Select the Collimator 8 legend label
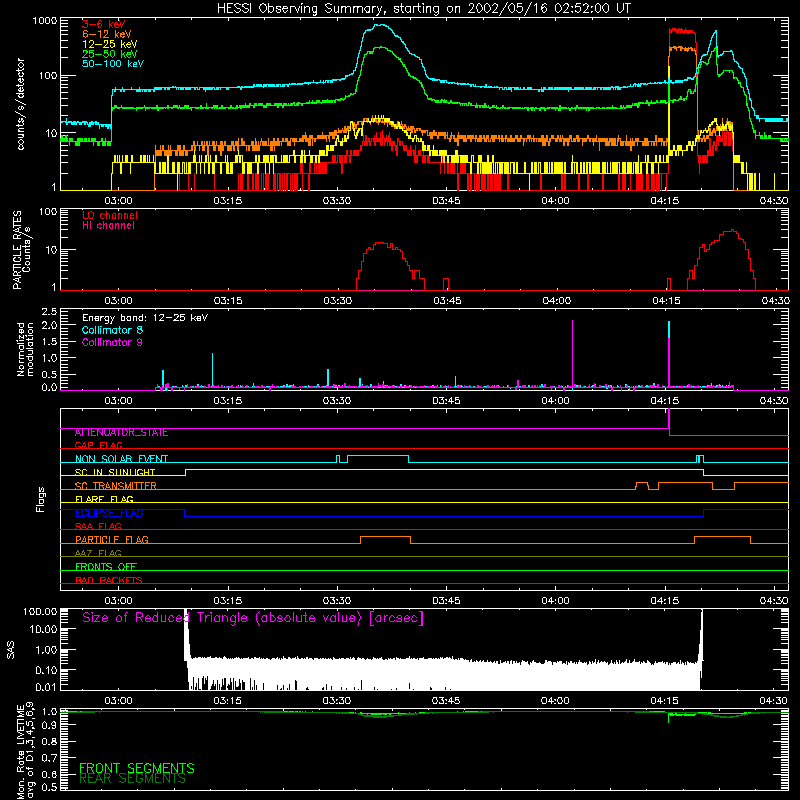The height and width of the screenshot is (800, 800). pyautogui.click(x=112, y=330)
